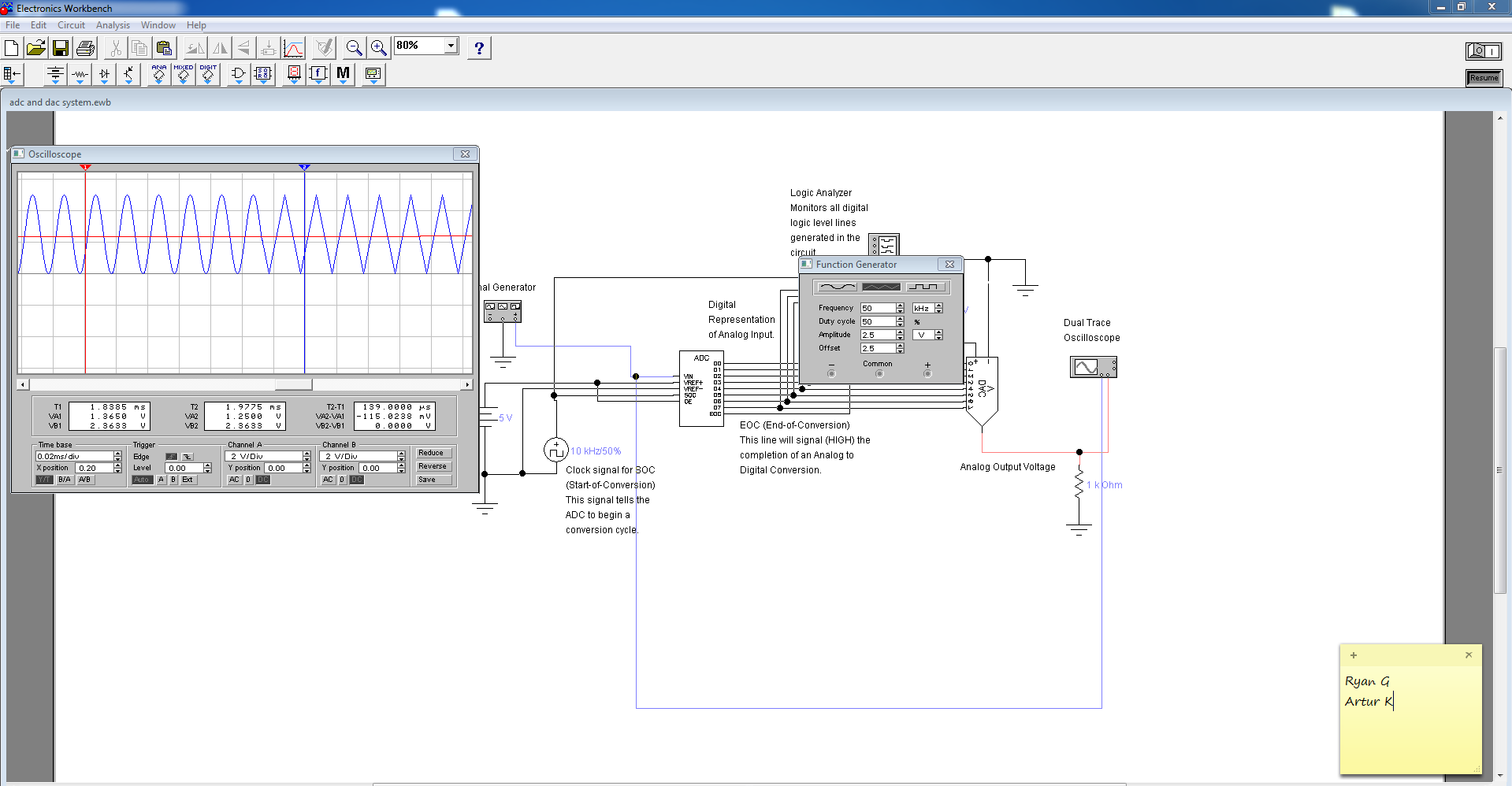The height and width of the screenshot is (786, 1512).
Task: Increase trigger Level value
Action: coord(207,465)
